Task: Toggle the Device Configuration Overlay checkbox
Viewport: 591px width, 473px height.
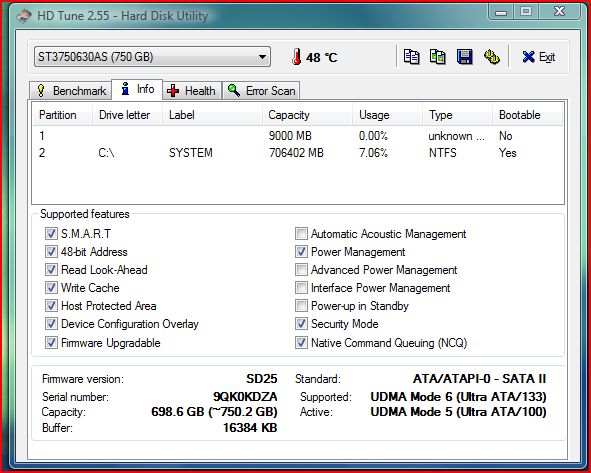Action: pos(51,324)
